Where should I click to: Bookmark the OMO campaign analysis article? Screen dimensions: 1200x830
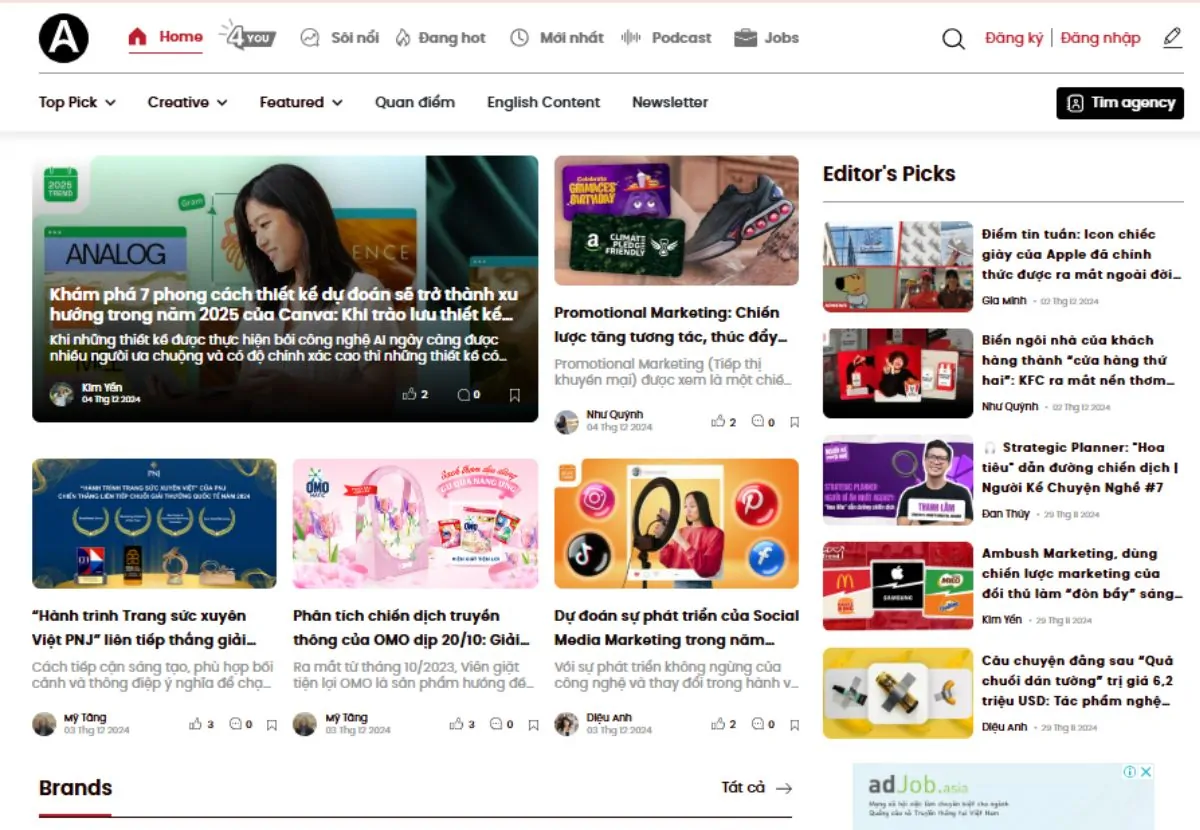coord(533,725)
